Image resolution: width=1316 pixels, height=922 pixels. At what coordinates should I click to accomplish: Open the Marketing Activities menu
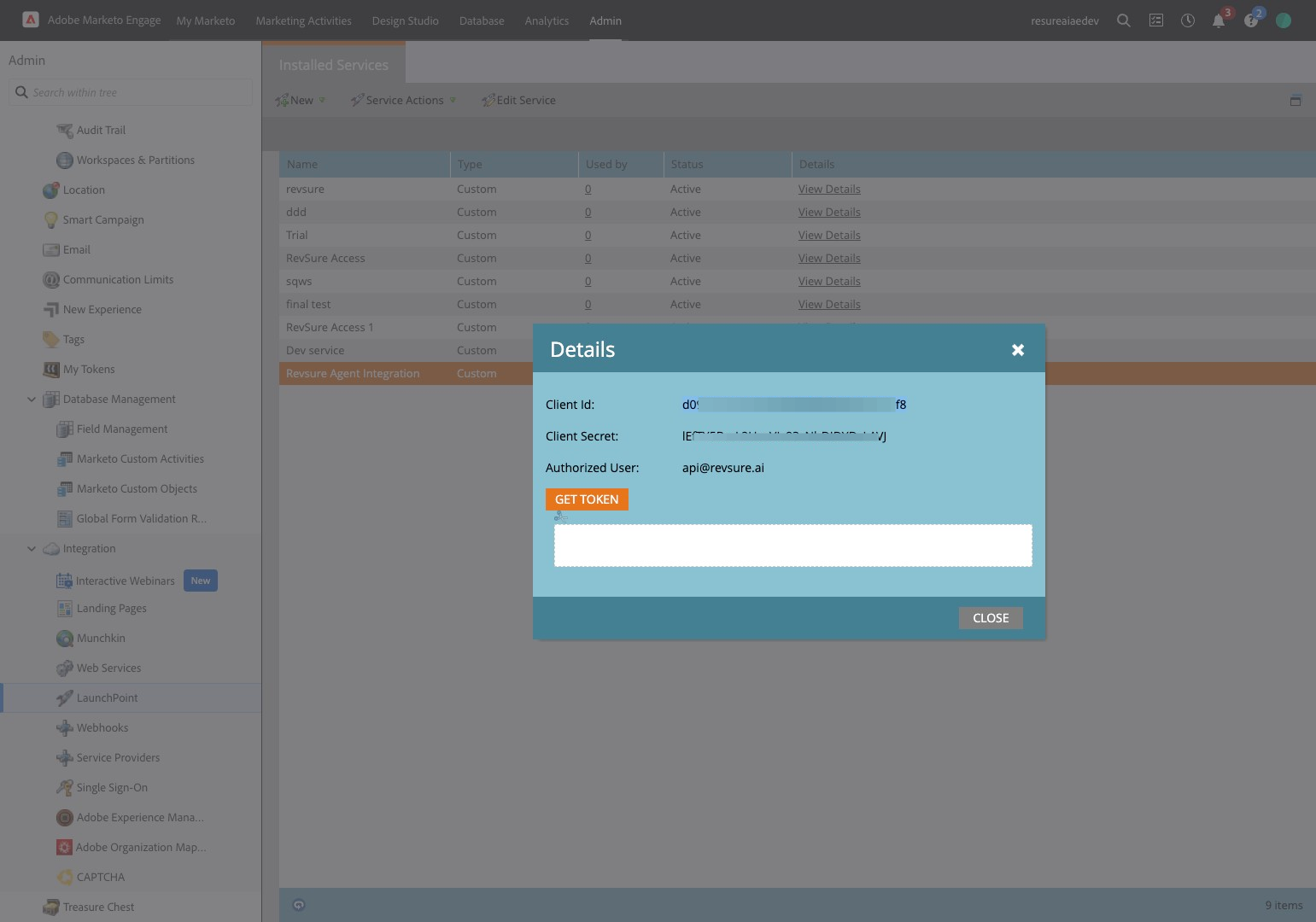[x=303, y=20]
